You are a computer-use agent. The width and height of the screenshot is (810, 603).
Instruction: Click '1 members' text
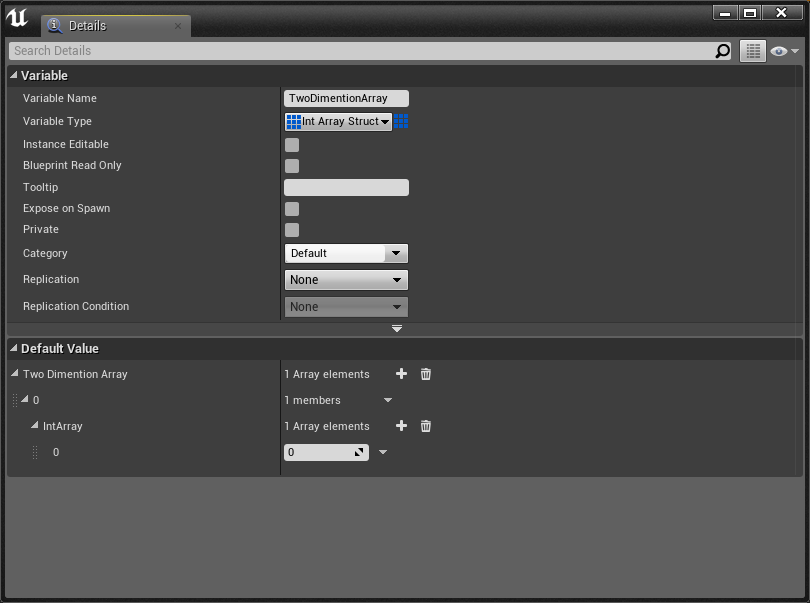tap(313, 400)
